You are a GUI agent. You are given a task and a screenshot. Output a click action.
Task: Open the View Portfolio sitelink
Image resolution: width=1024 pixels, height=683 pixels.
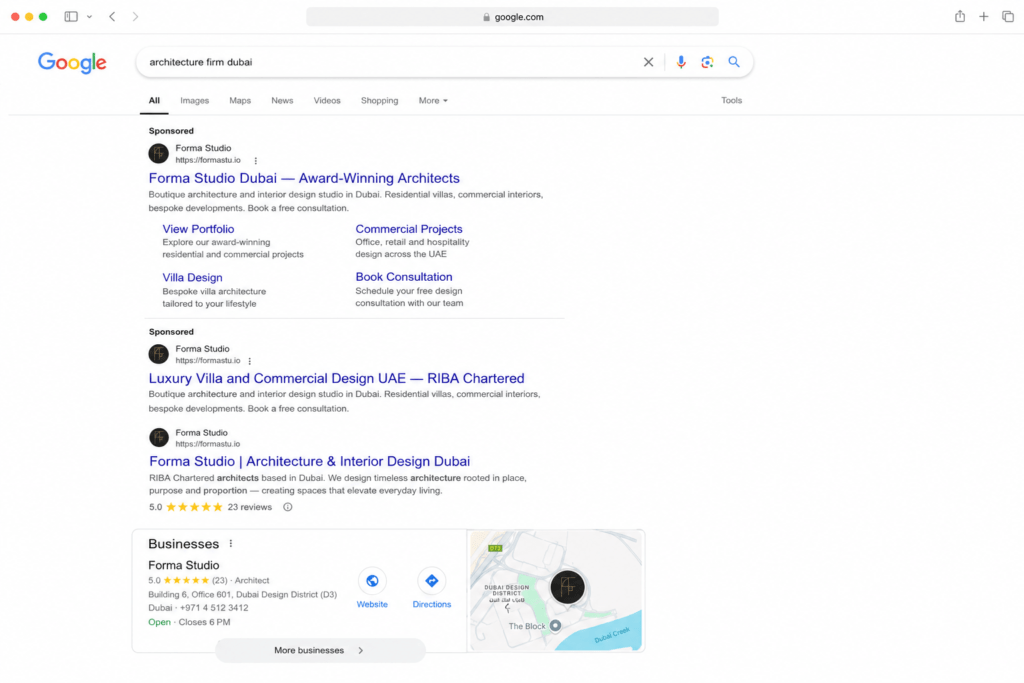(x=198, y=229)
